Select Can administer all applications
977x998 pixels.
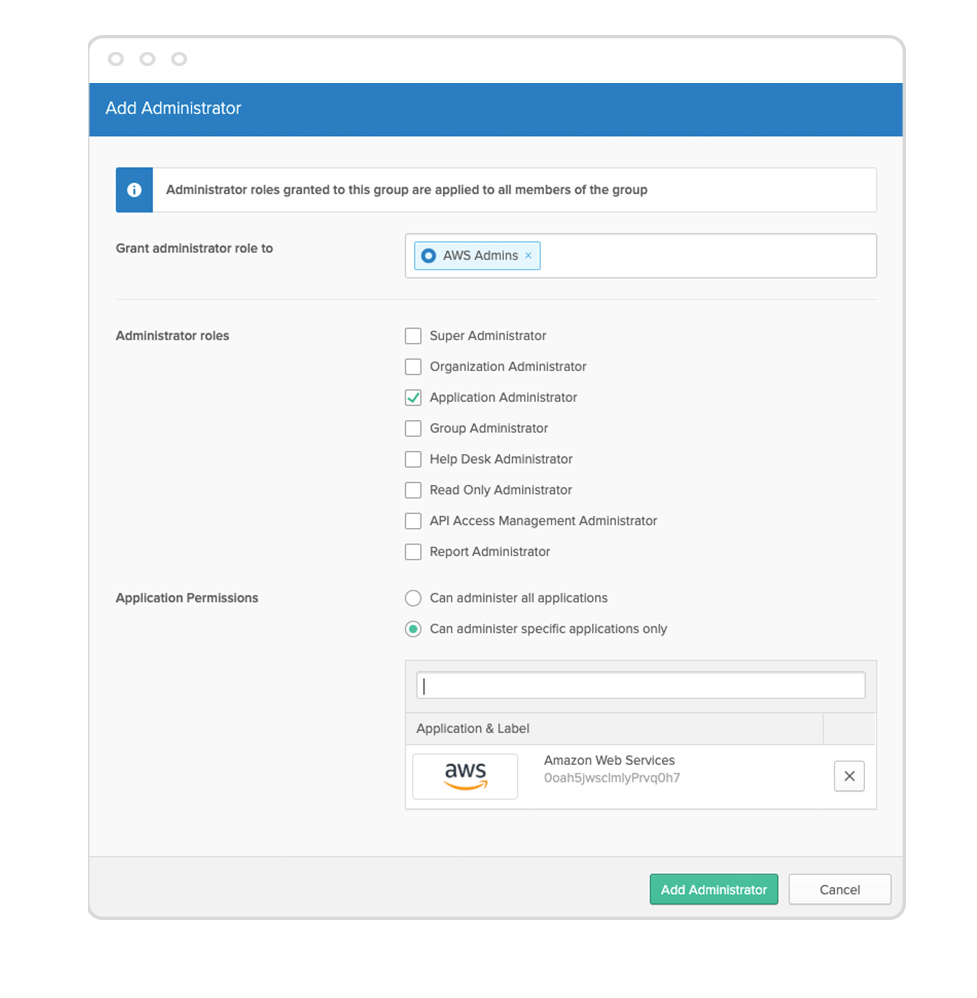click(413, 598)
